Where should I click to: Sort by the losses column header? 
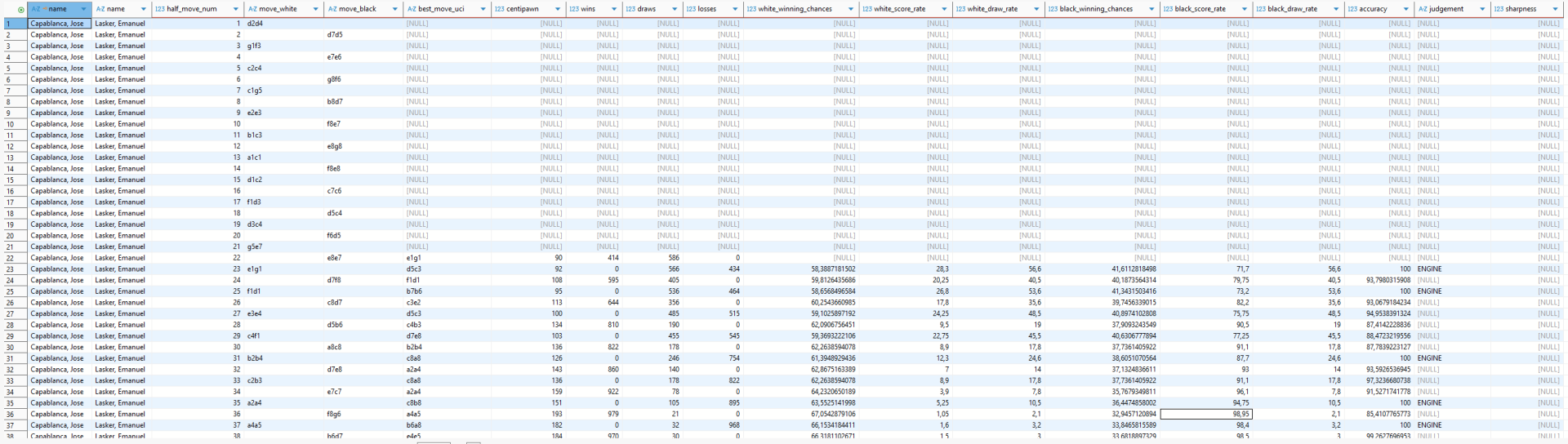click(x=706, y=9)
